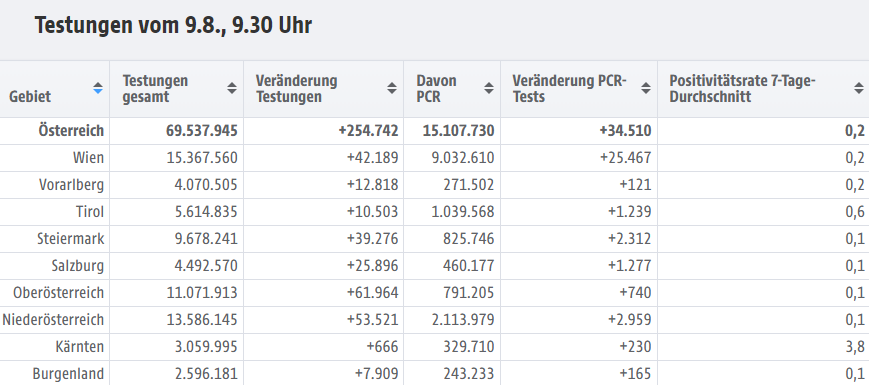Sort table by Gebiet column icon

pos(98,88)
